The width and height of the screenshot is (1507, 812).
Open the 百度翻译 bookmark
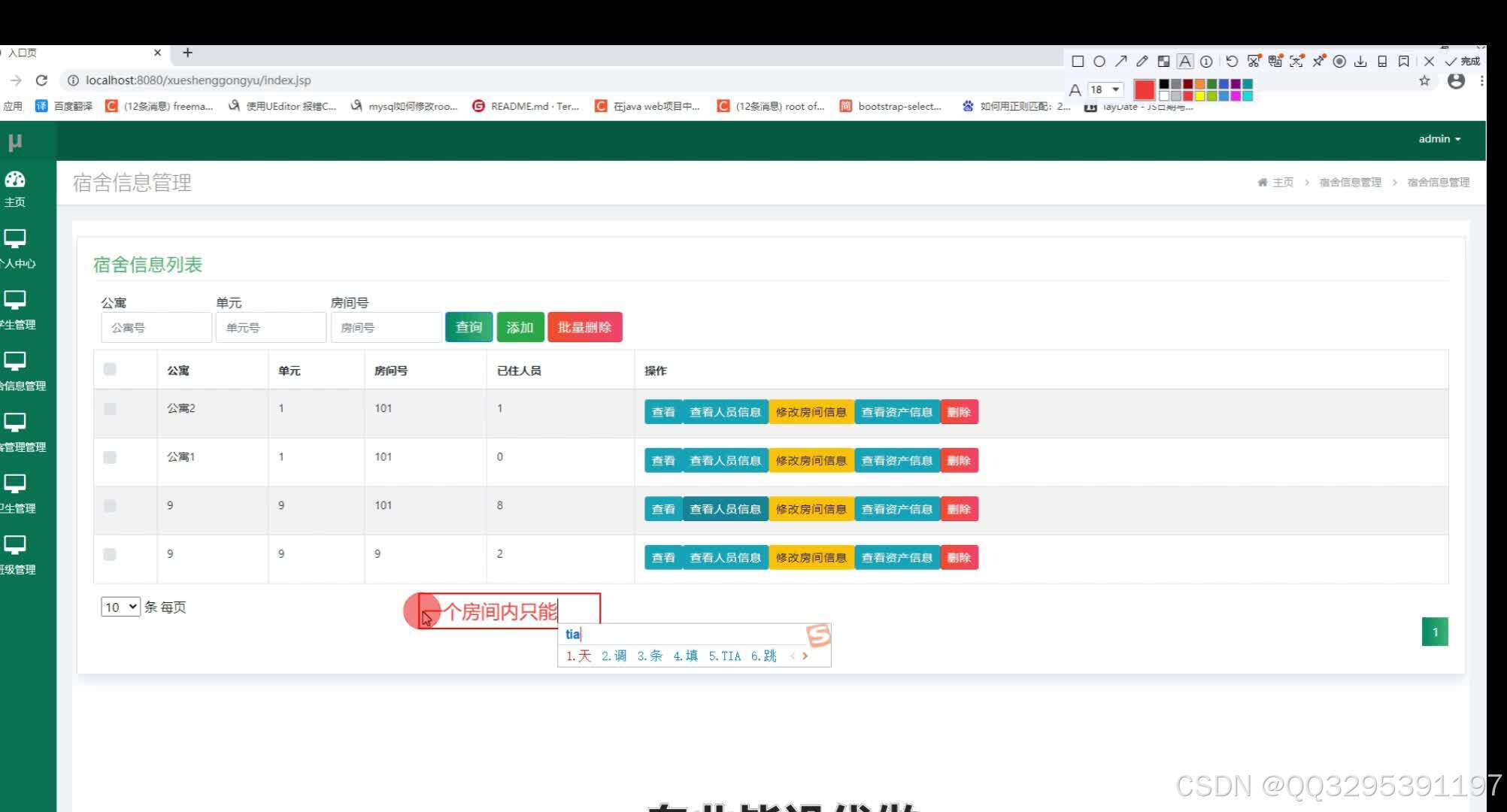[x=64, y=106]
